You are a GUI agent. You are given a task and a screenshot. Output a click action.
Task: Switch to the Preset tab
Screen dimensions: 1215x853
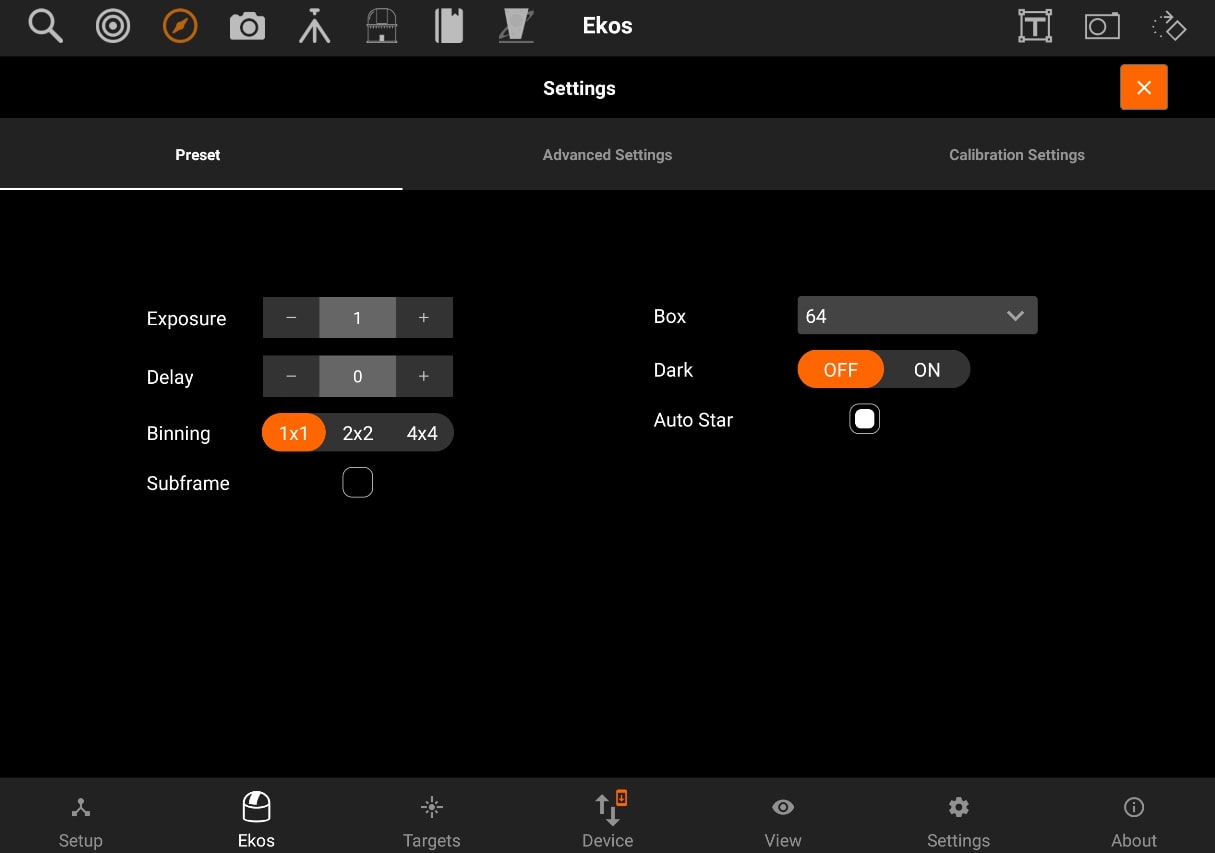tap(198, 155)
